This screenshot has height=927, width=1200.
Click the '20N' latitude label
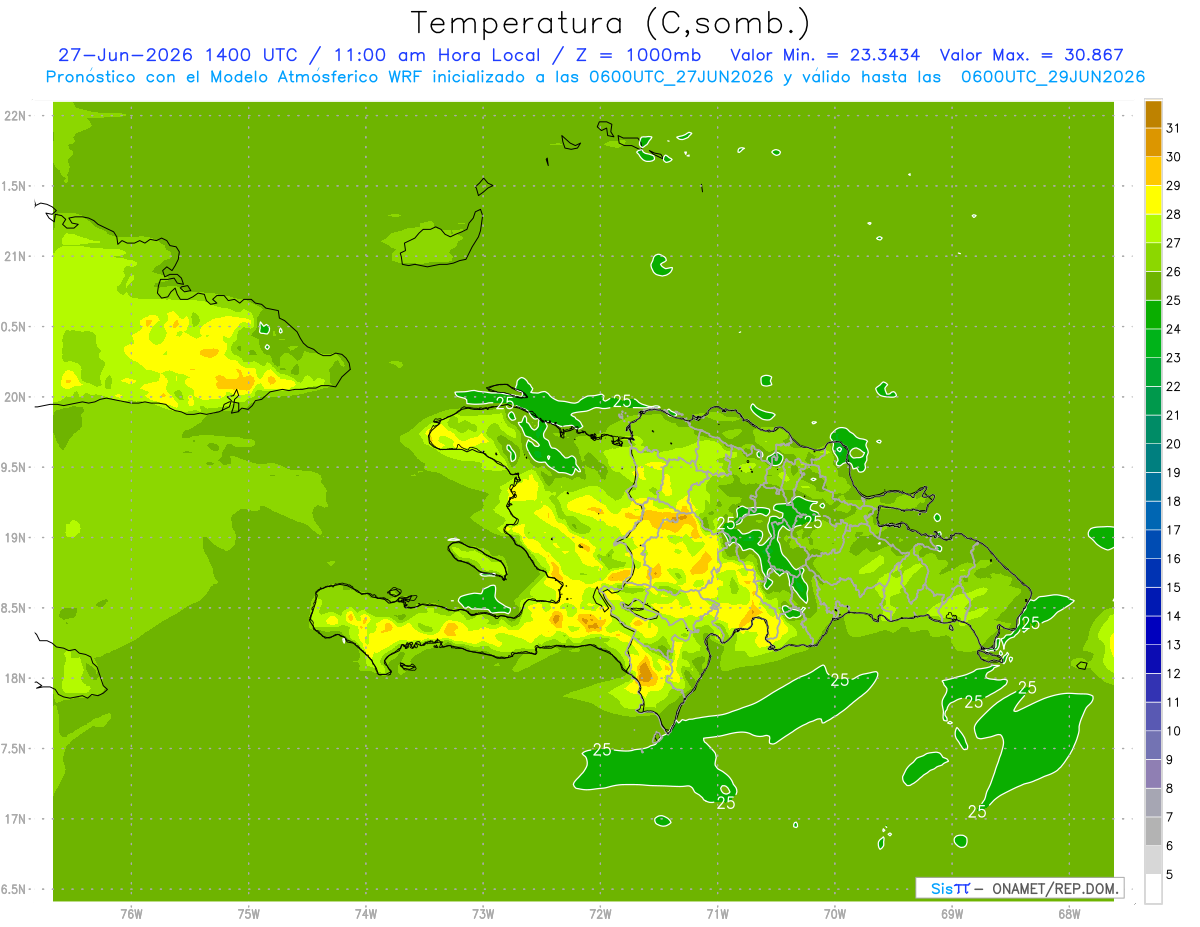[15, 397]
